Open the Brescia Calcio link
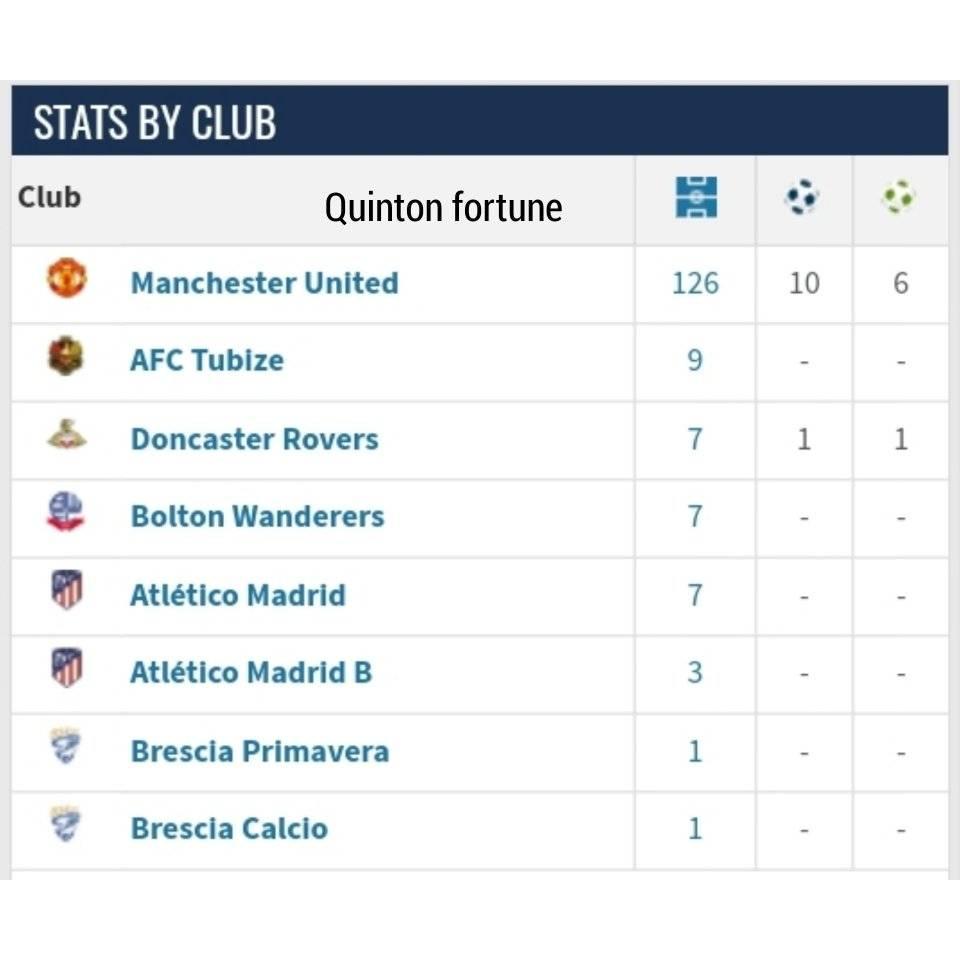The image size is (960, 960). point(229,829)
